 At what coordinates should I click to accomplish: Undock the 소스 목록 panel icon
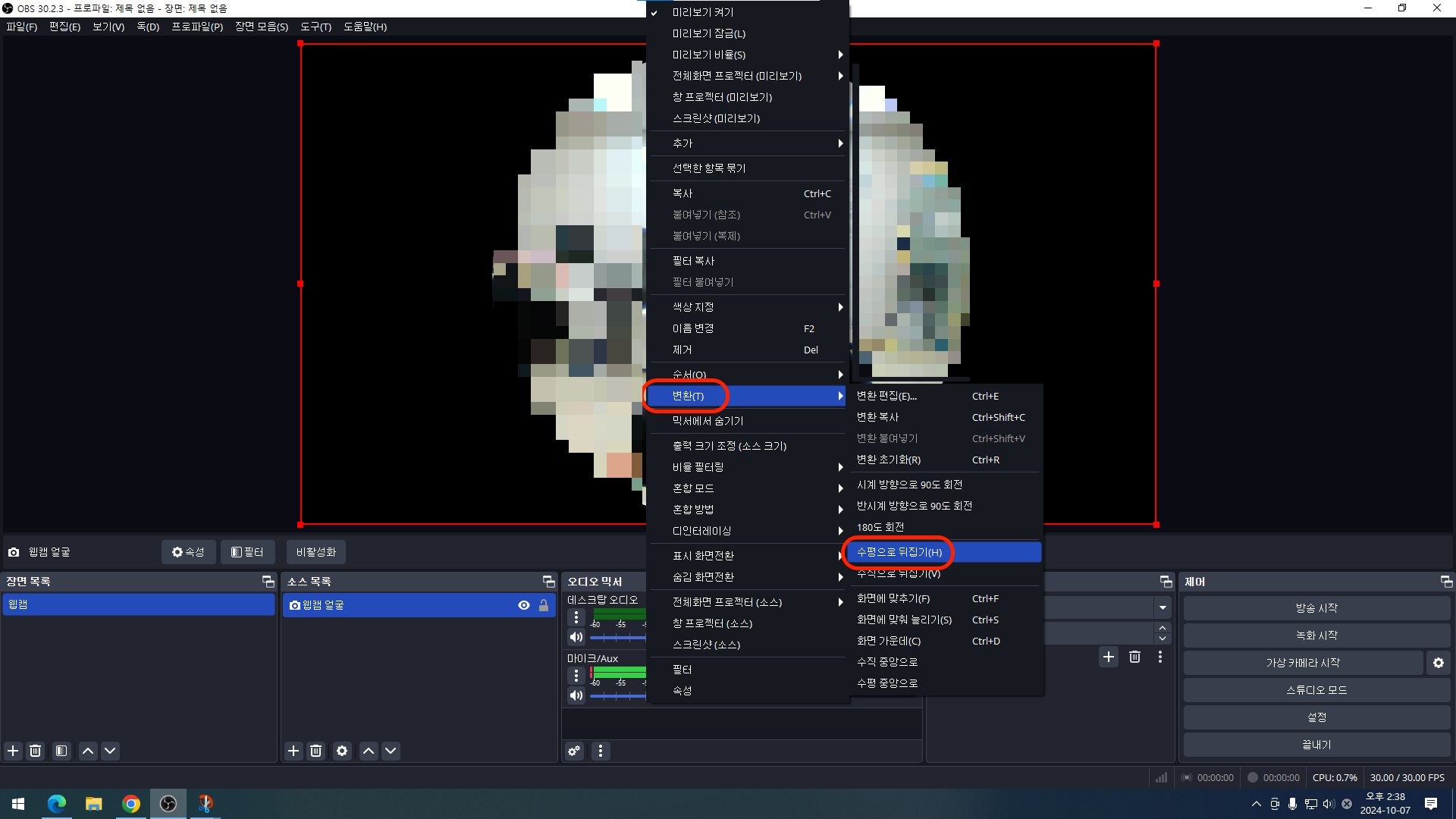[x=548, y=582]
